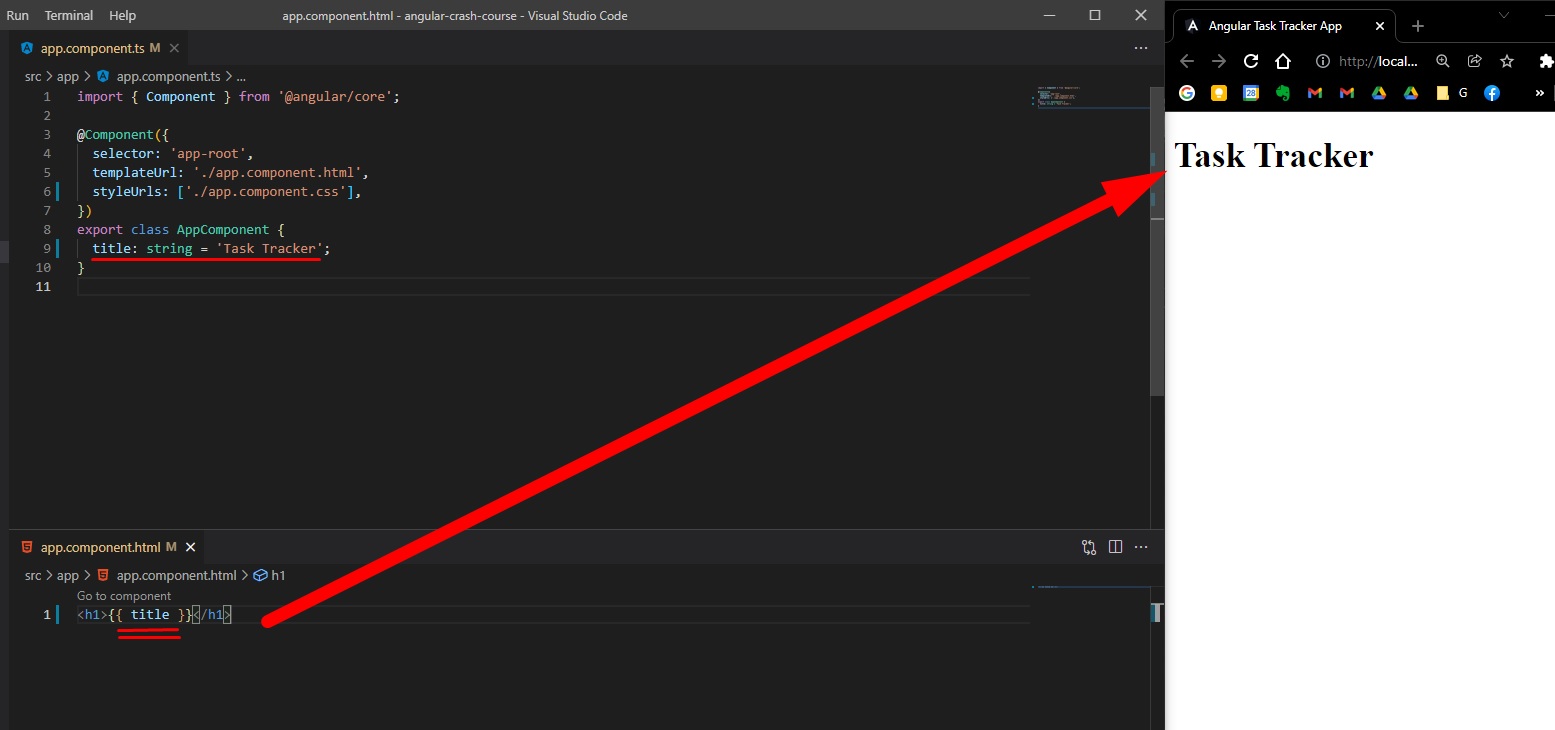Click the Split Editor icon in the bottom editor
Screen dimensions: 1555x730
(1116, 547)
